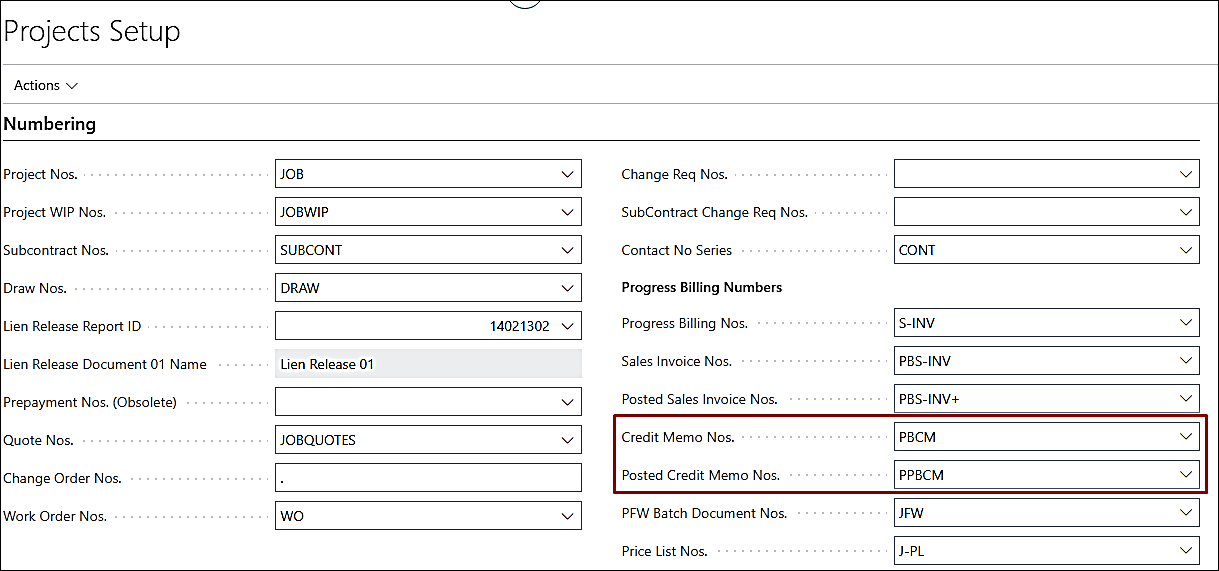Click the Contact No Series field containing CONT
The image size is (1219, 571).
tap(1046, 250)
